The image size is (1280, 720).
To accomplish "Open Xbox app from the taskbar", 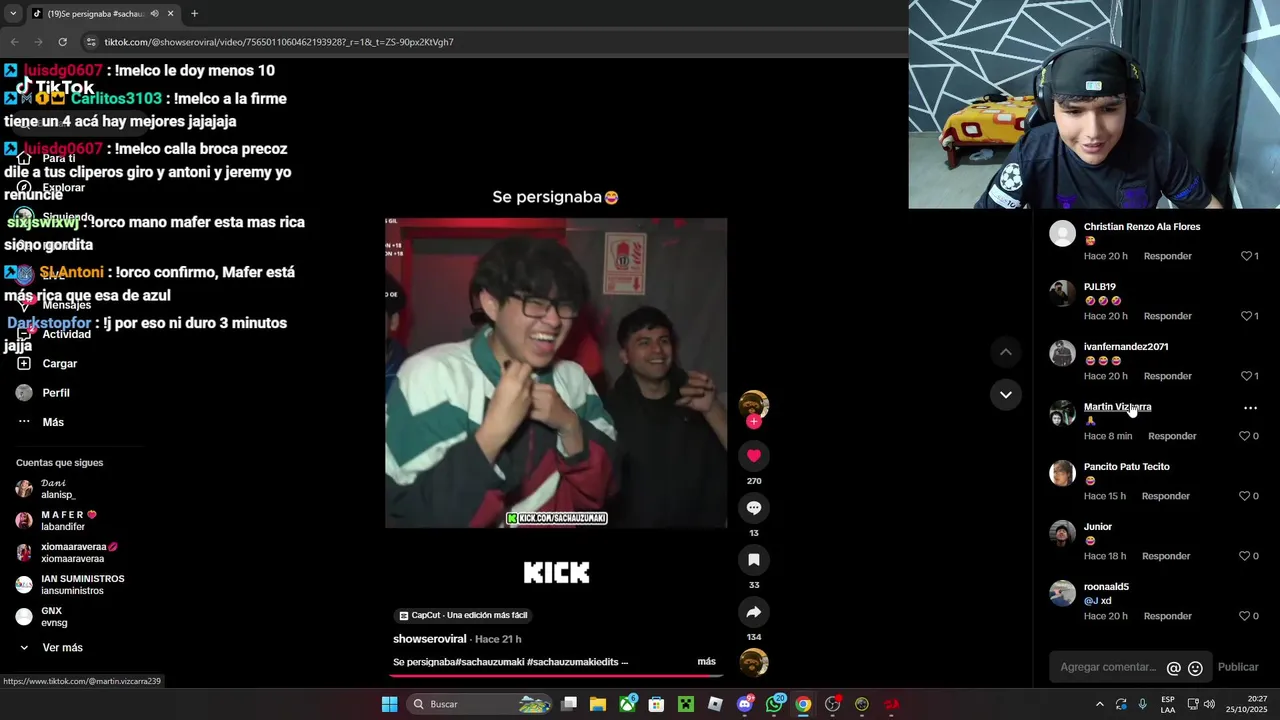I will point(628,704).
